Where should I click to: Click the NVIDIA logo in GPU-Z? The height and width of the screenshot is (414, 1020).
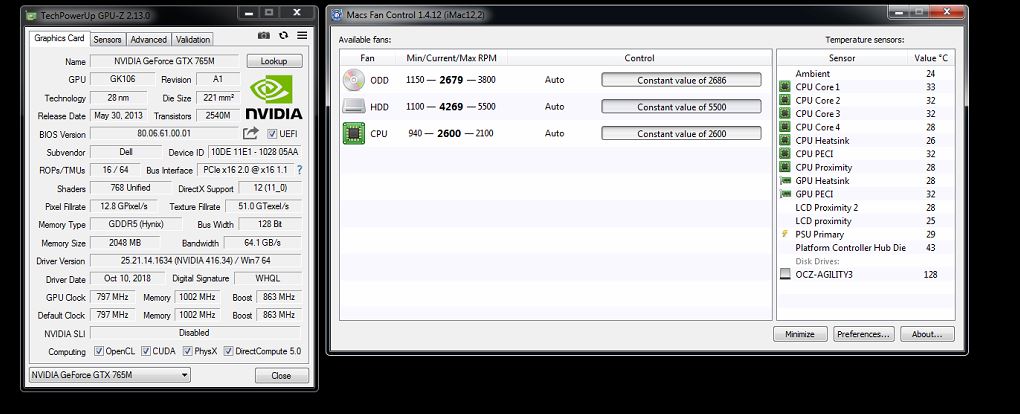pos(274,97)
